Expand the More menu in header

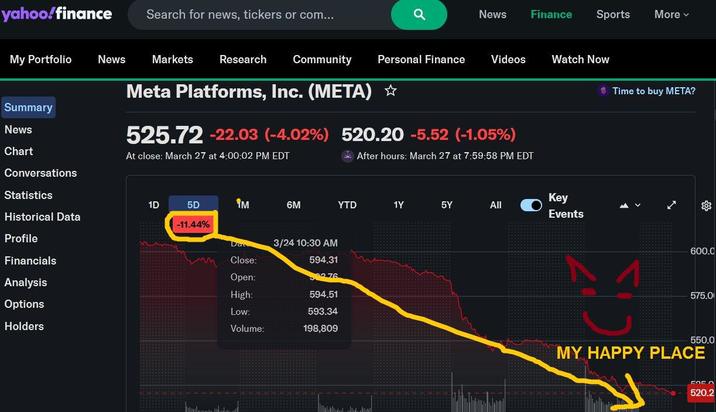671,15
